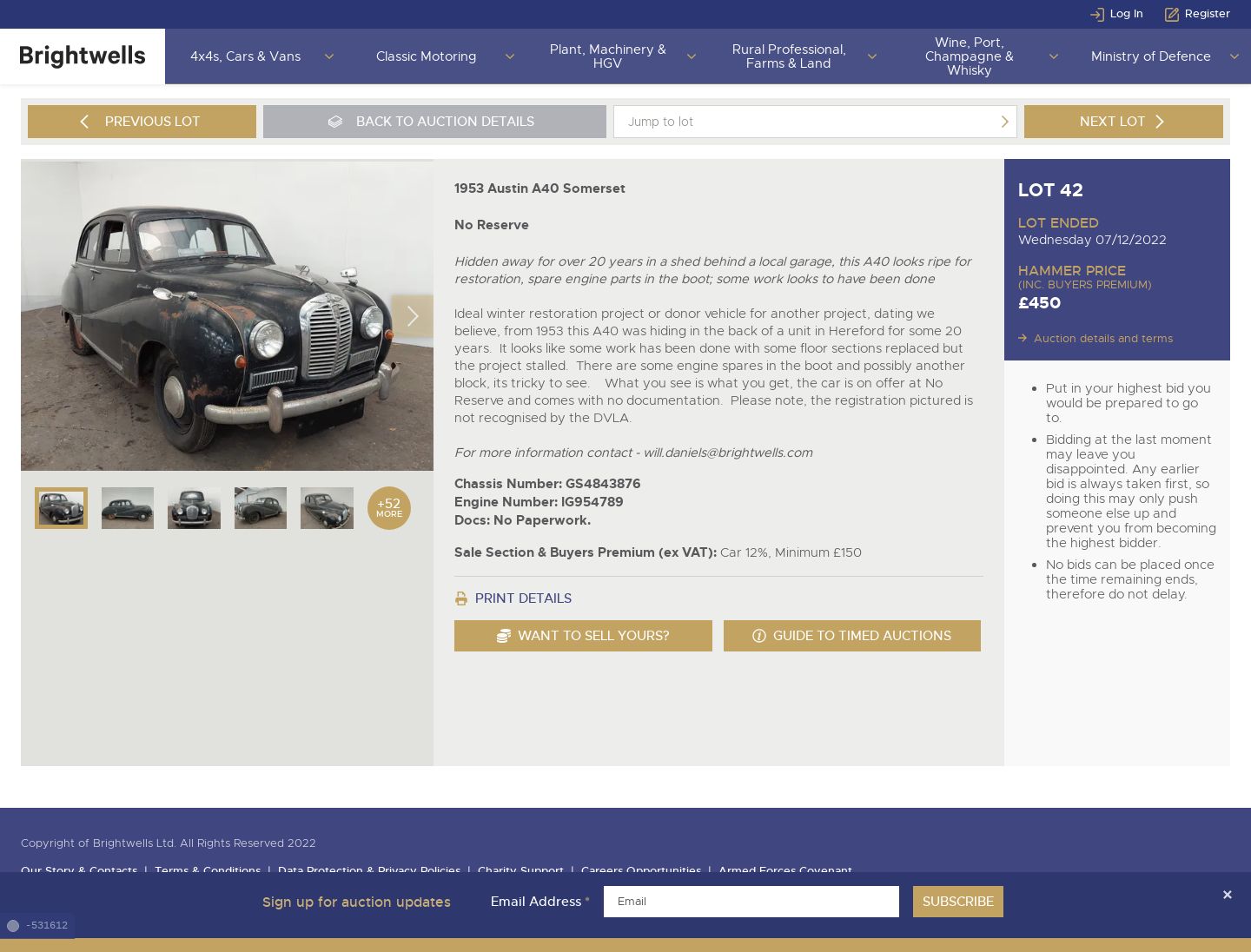Expand the Classic Motoring chevron
Viewport: 1251px width, 952px height.
pyautogui.click(x=510, y=56)
